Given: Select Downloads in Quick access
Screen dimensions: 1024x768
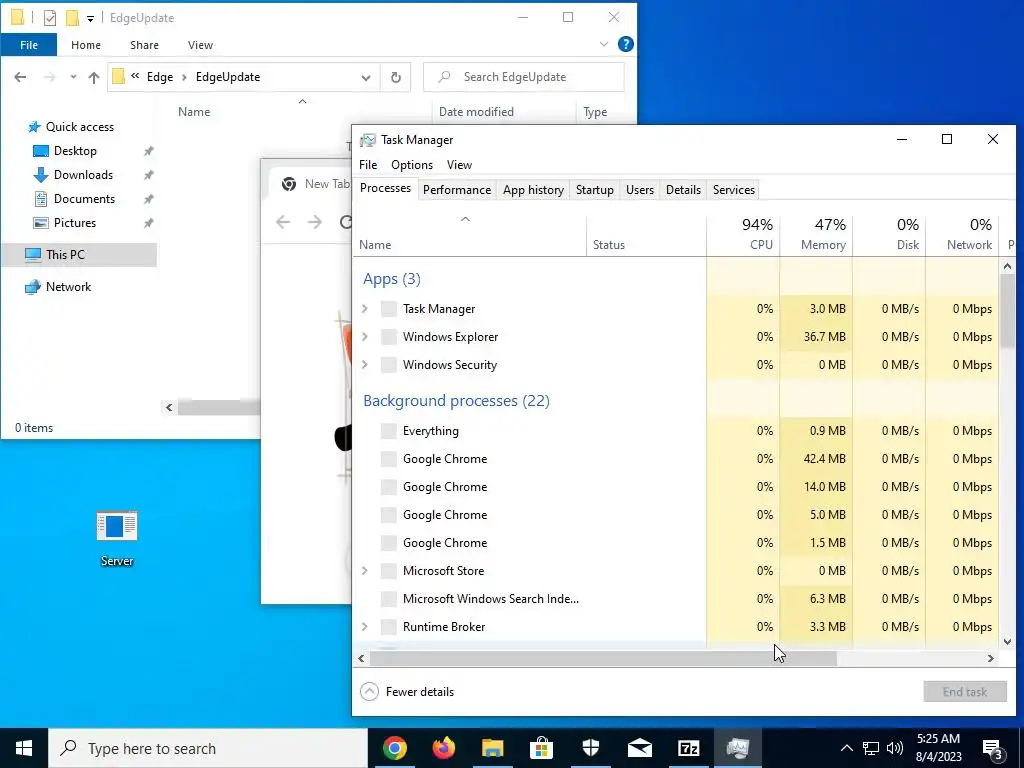Looking at the screenshot, I should 84,175.
